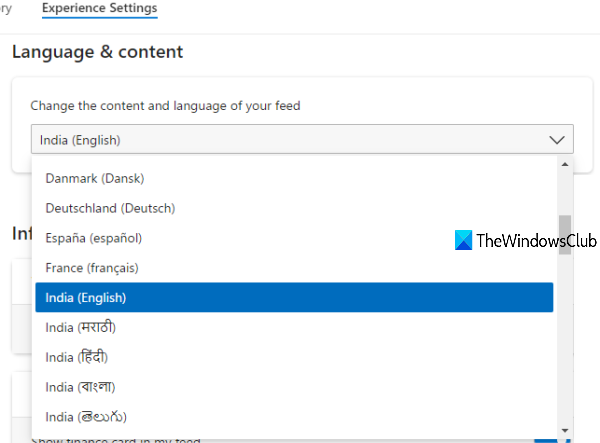This screenshot has height=443, width=600.
Task: Choose India (বাংলা) Bengali option
Action: (x=79, y=387)
